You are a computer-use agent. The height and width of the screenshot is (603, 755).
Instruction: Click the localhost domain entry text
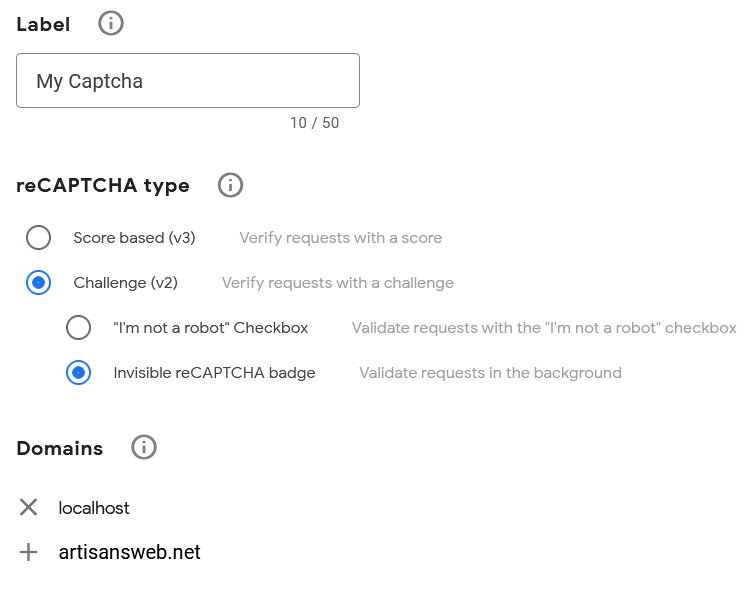point(94,508)
